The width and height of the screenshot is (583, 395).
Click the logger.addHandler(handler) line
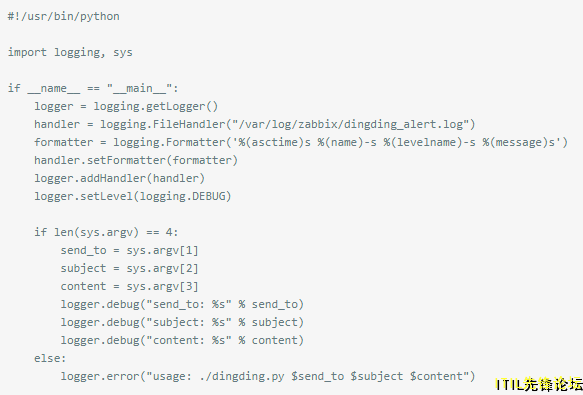[119, 178]
